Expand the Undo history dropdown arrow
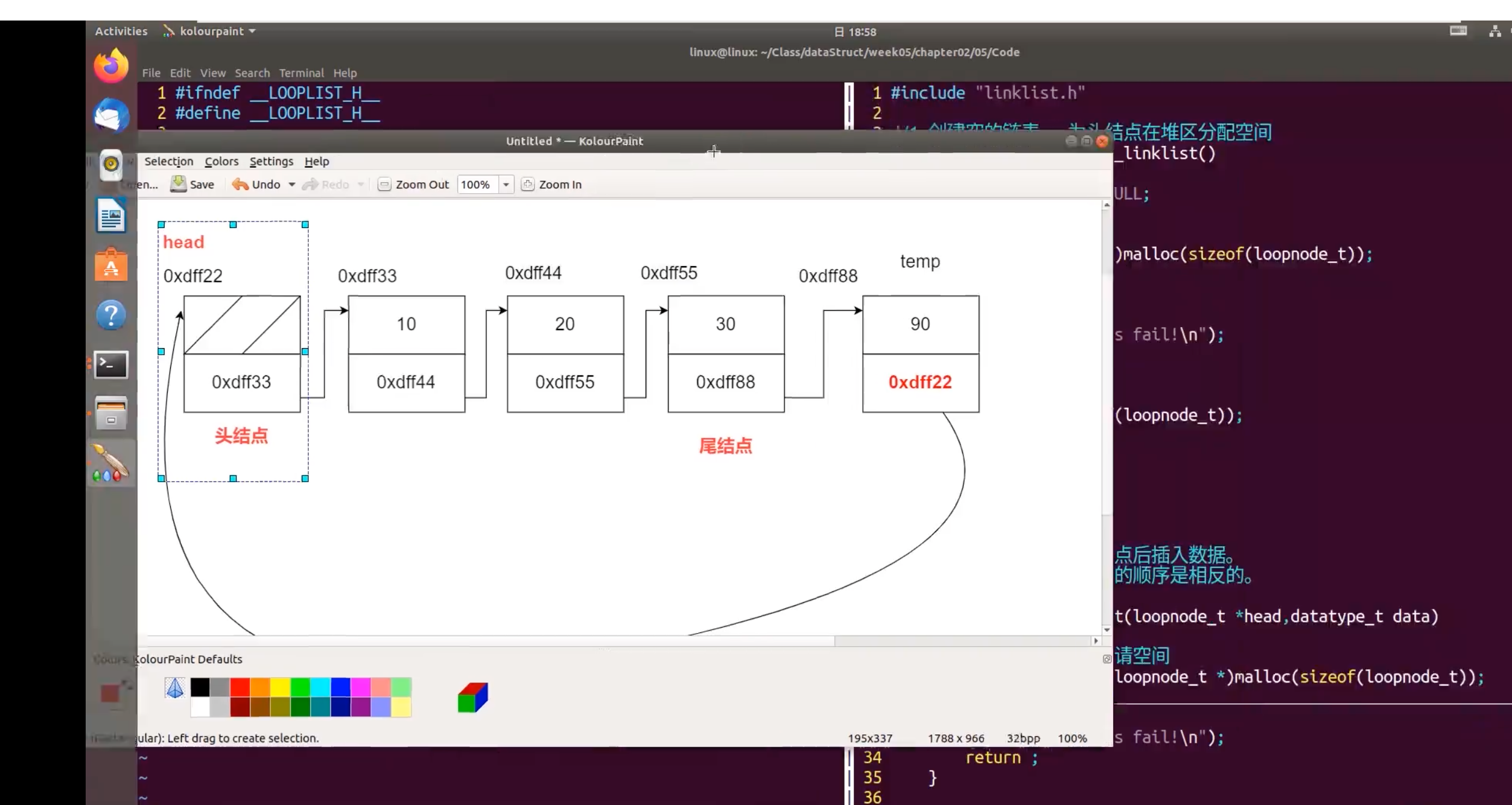The height and width of the screenshot is (805, 1512). tap(292, 184)
